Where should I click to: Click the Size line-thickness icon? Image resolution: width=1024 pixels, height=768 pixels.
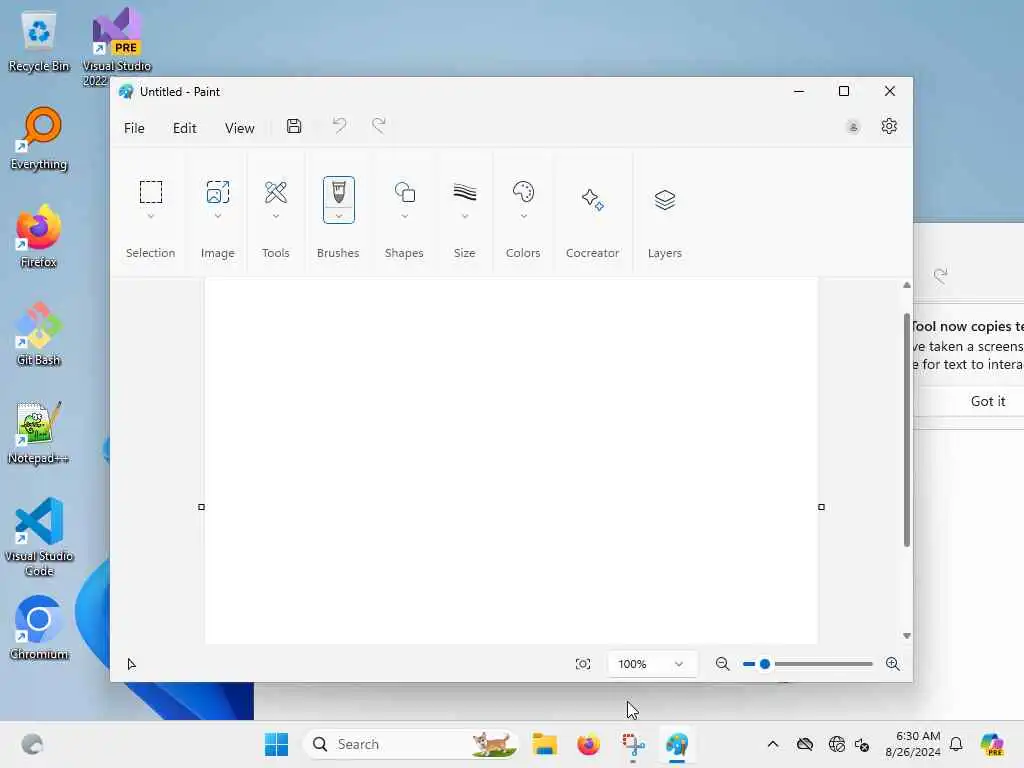[x=464, y=192]
